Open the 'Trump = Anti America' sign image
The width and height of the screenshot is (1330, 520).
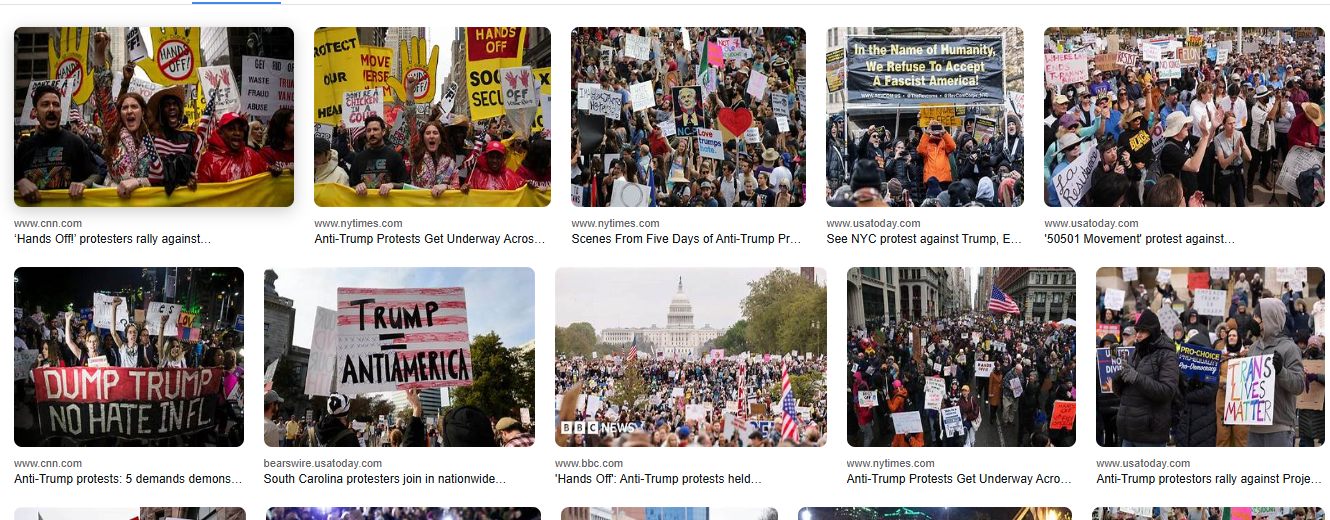tap(399, 357)
